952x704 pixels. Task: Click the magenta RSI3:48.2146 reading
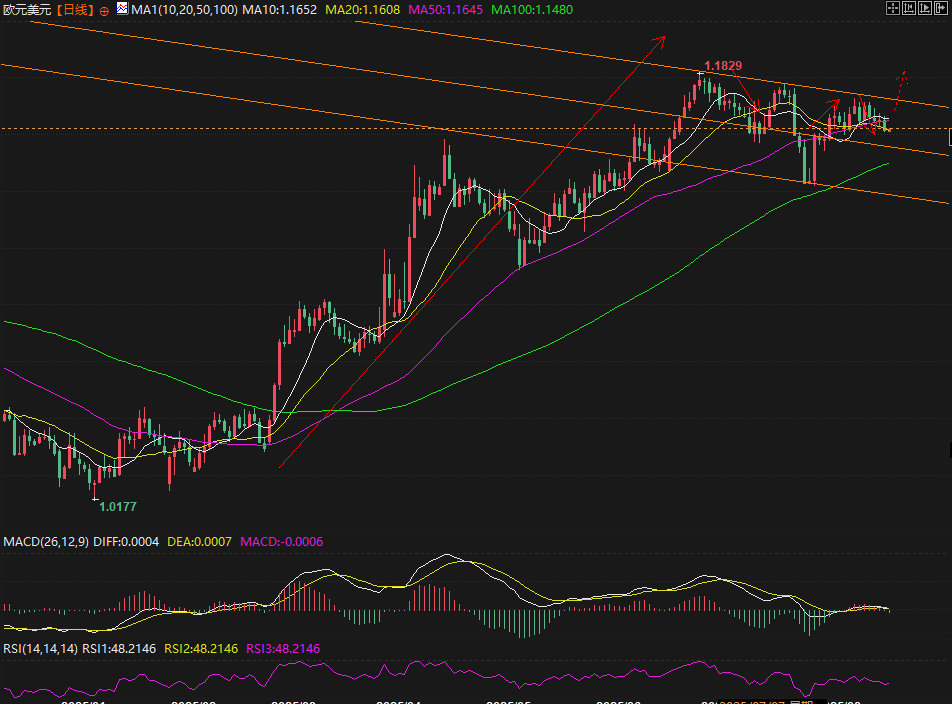pos(283,649)
